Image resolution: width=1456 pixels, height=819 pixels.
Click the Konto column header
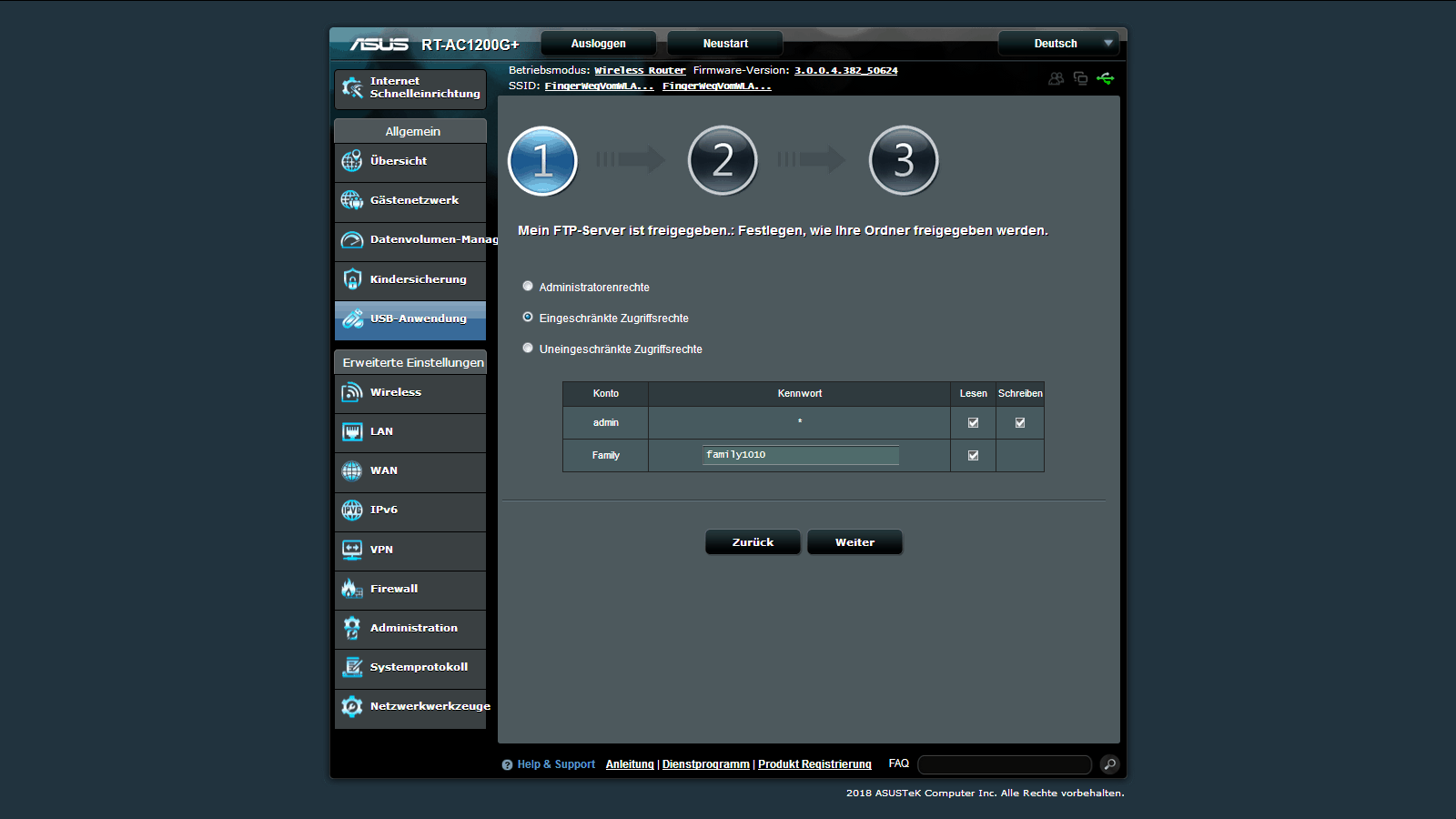click(606, 394)
